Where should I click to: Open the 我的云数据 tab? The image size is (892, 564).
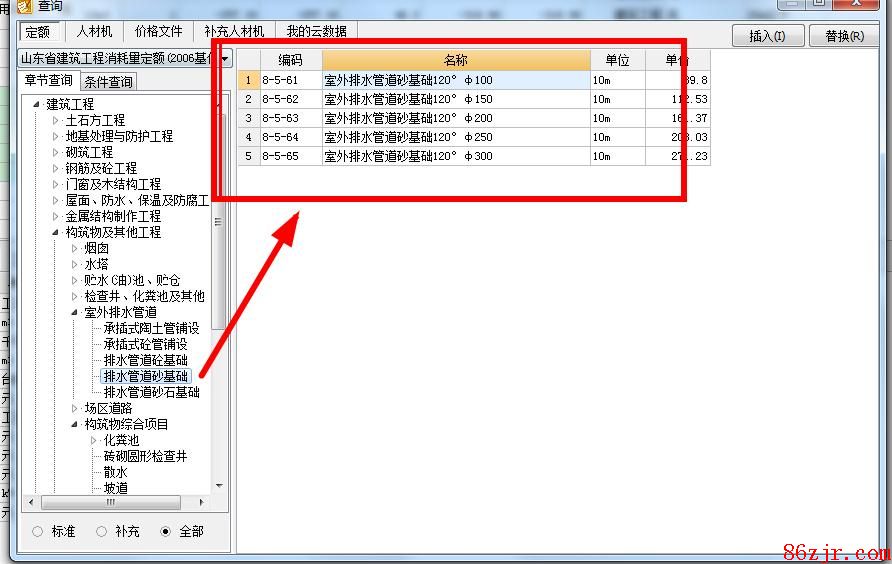[x=316, y=32]
